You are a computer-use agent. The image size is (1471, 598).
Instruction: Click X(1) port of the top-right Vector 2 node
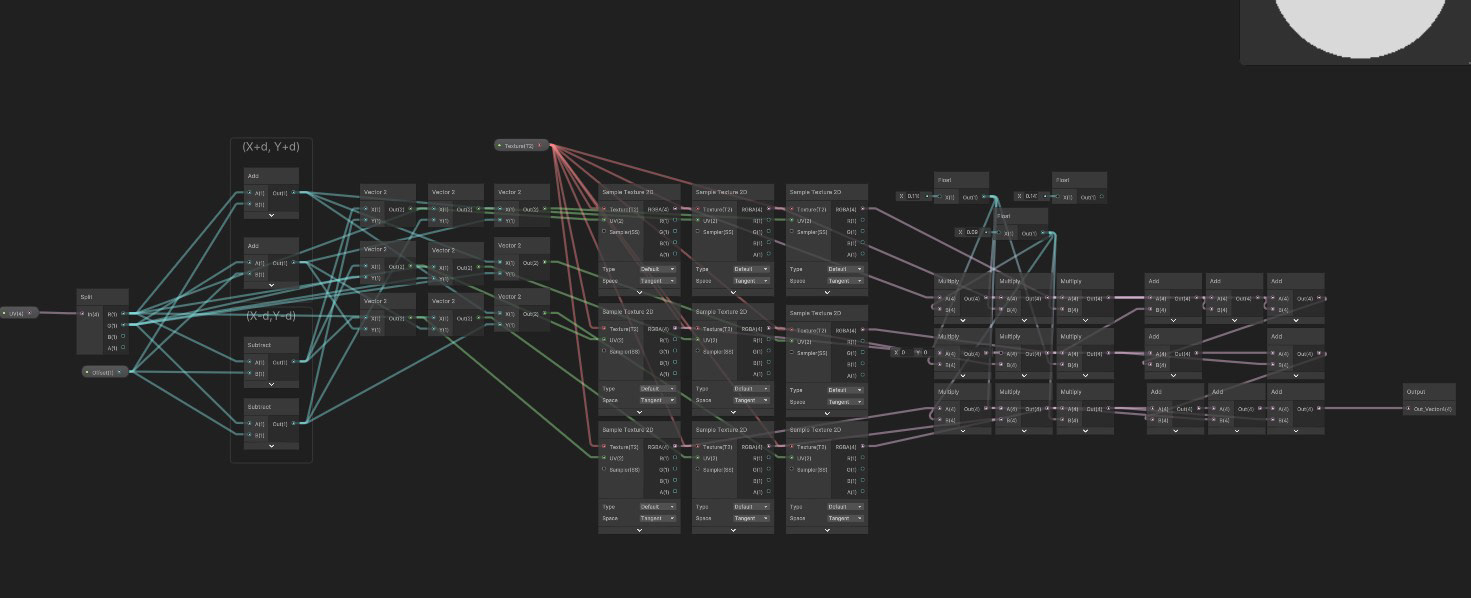[500, 209]
